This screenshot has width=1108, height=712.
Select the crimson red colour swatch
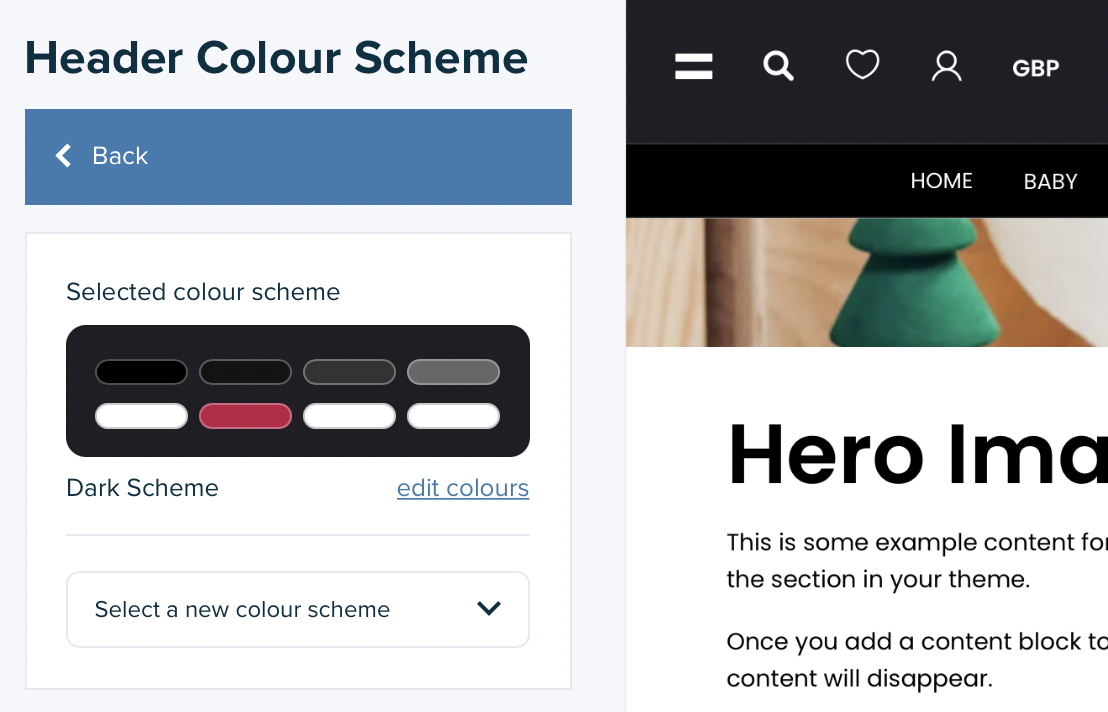click(x=245, y=416)
